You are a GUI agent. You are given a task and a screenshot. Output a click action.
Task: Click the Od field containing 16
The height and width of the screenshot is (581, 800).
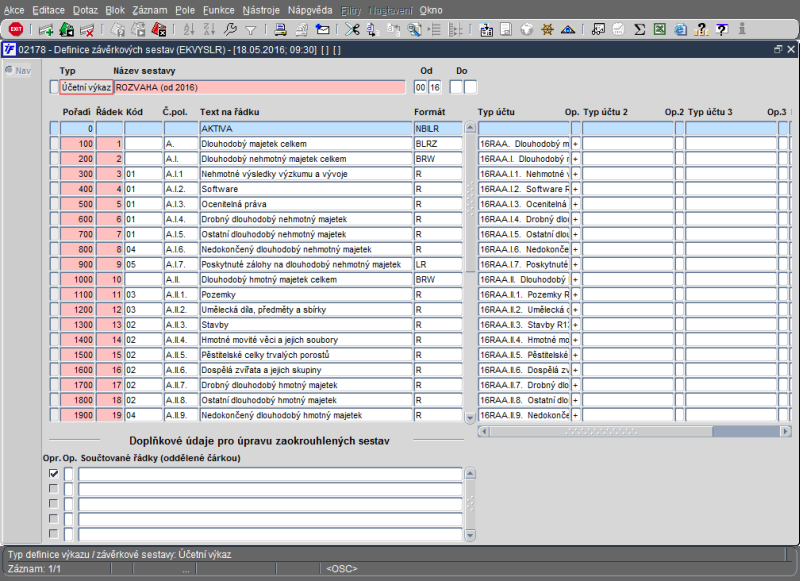(x=435, y=87)
